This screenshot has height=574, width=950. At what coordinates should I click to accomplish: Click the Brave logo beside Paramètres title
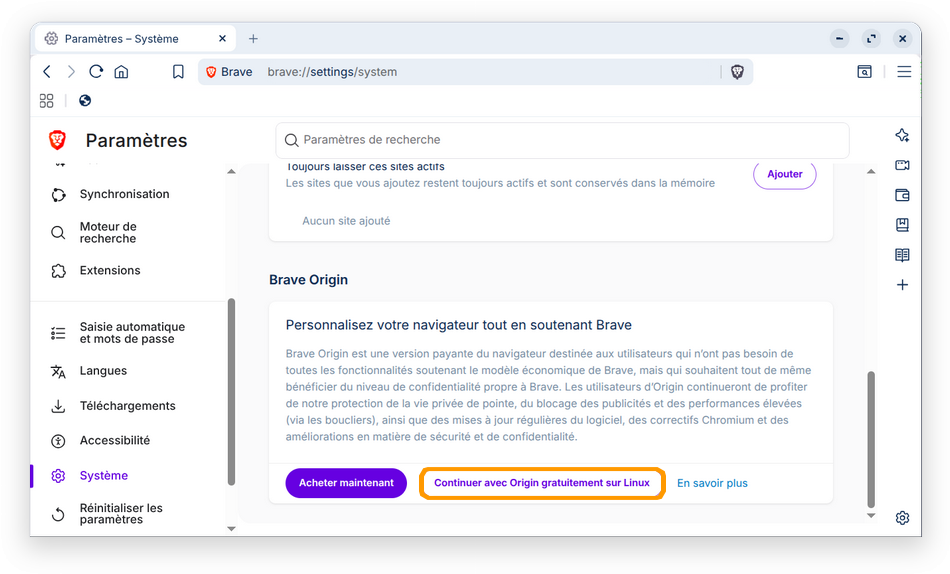tap(58, 140)
